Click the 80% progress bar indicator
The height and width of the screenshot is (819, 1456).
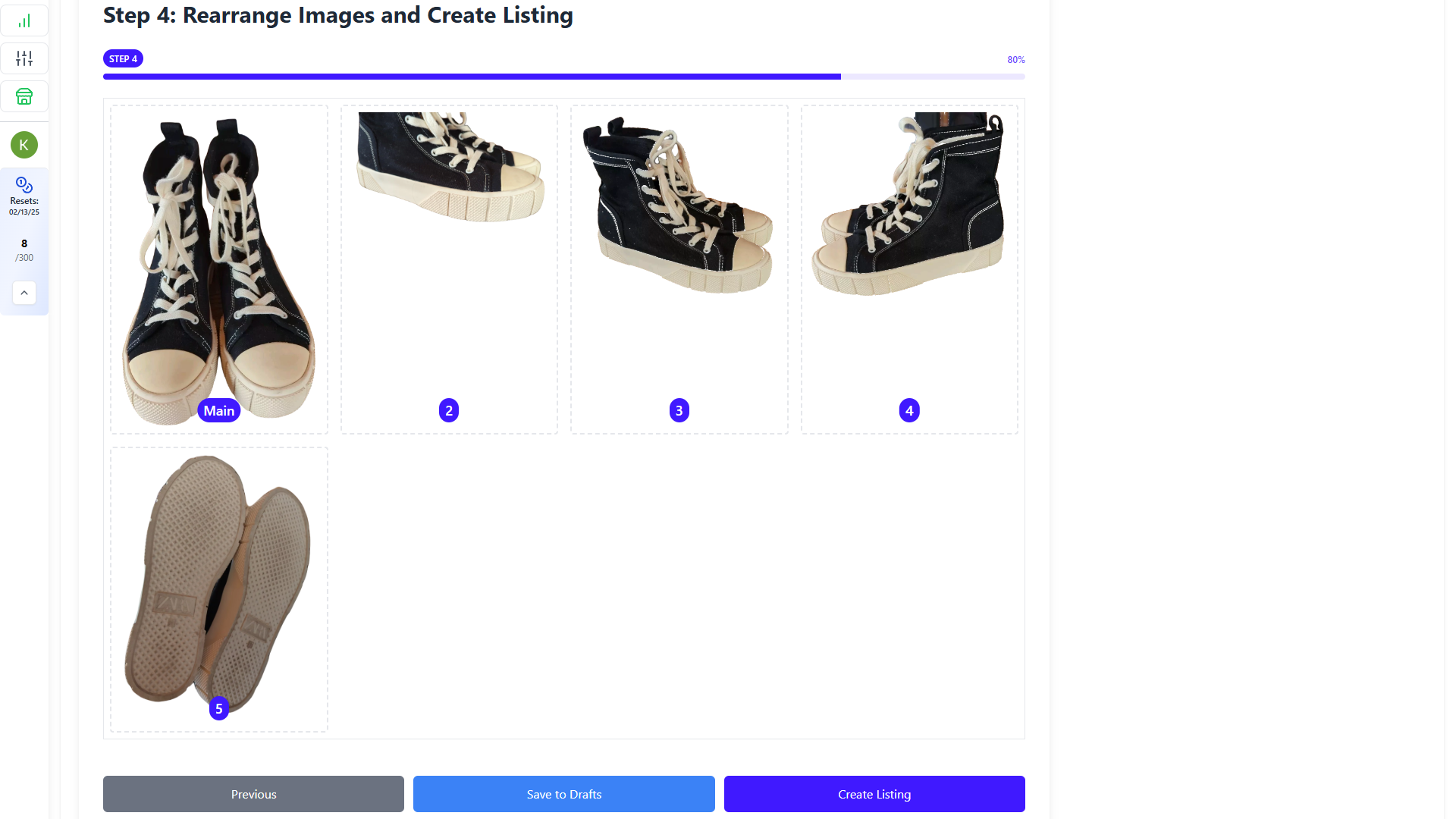[x=1016, y=59]
